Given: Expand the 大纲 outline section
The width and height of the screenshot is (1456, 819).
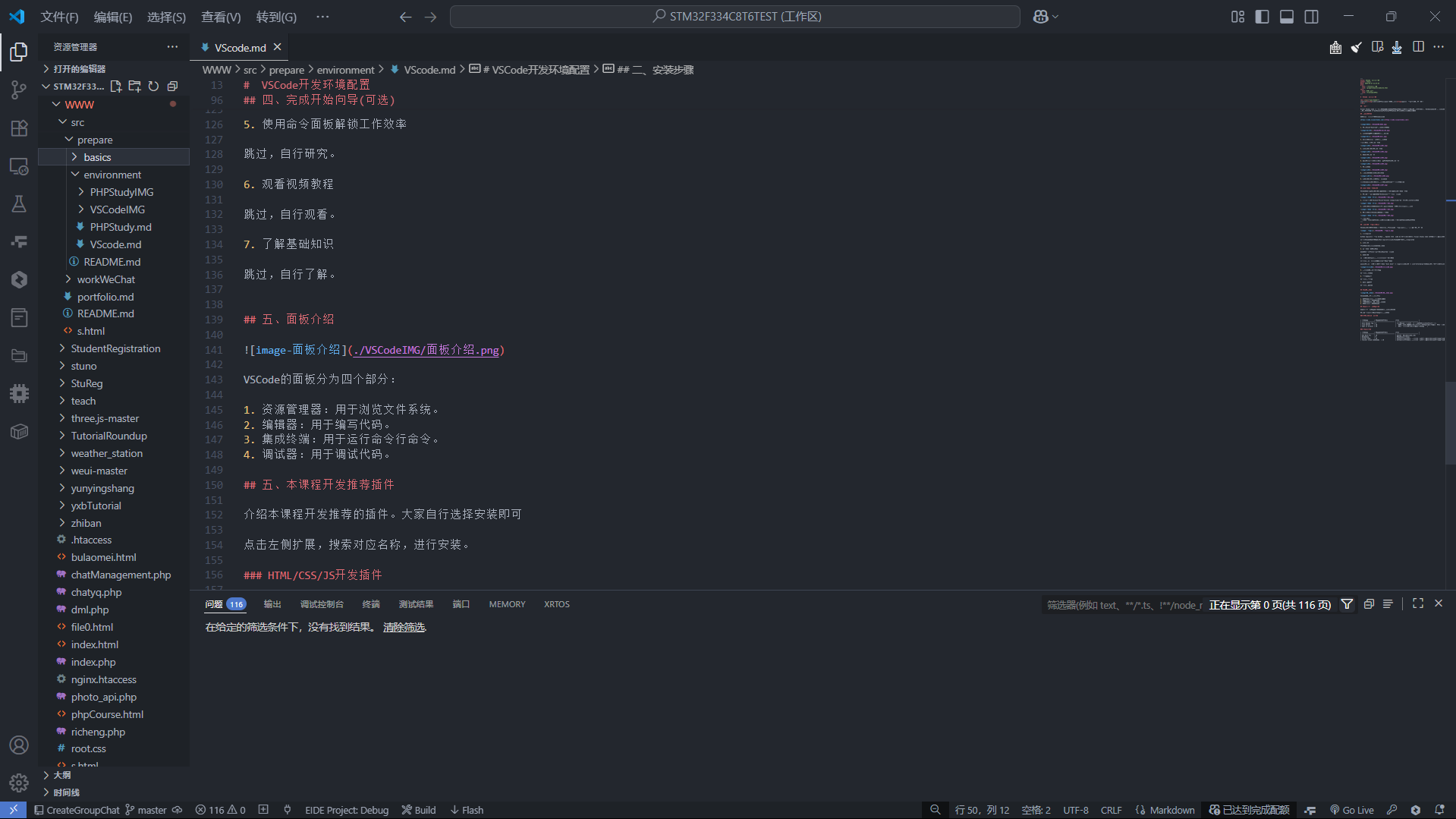Looking at the screenshot, I should coord(62,775).
